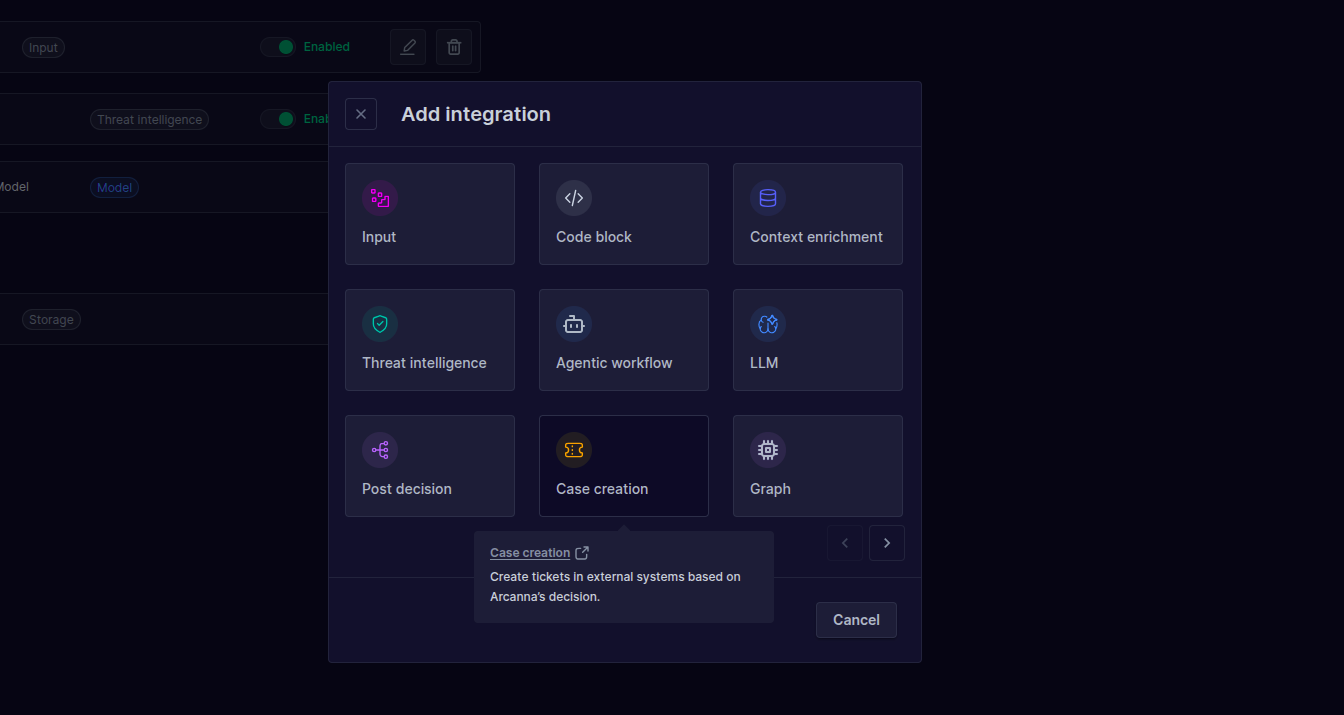This screenshot has height=715, width=1344.
Task: Toggle the enabled switch for Threat intelligence row
Action: 278,119
